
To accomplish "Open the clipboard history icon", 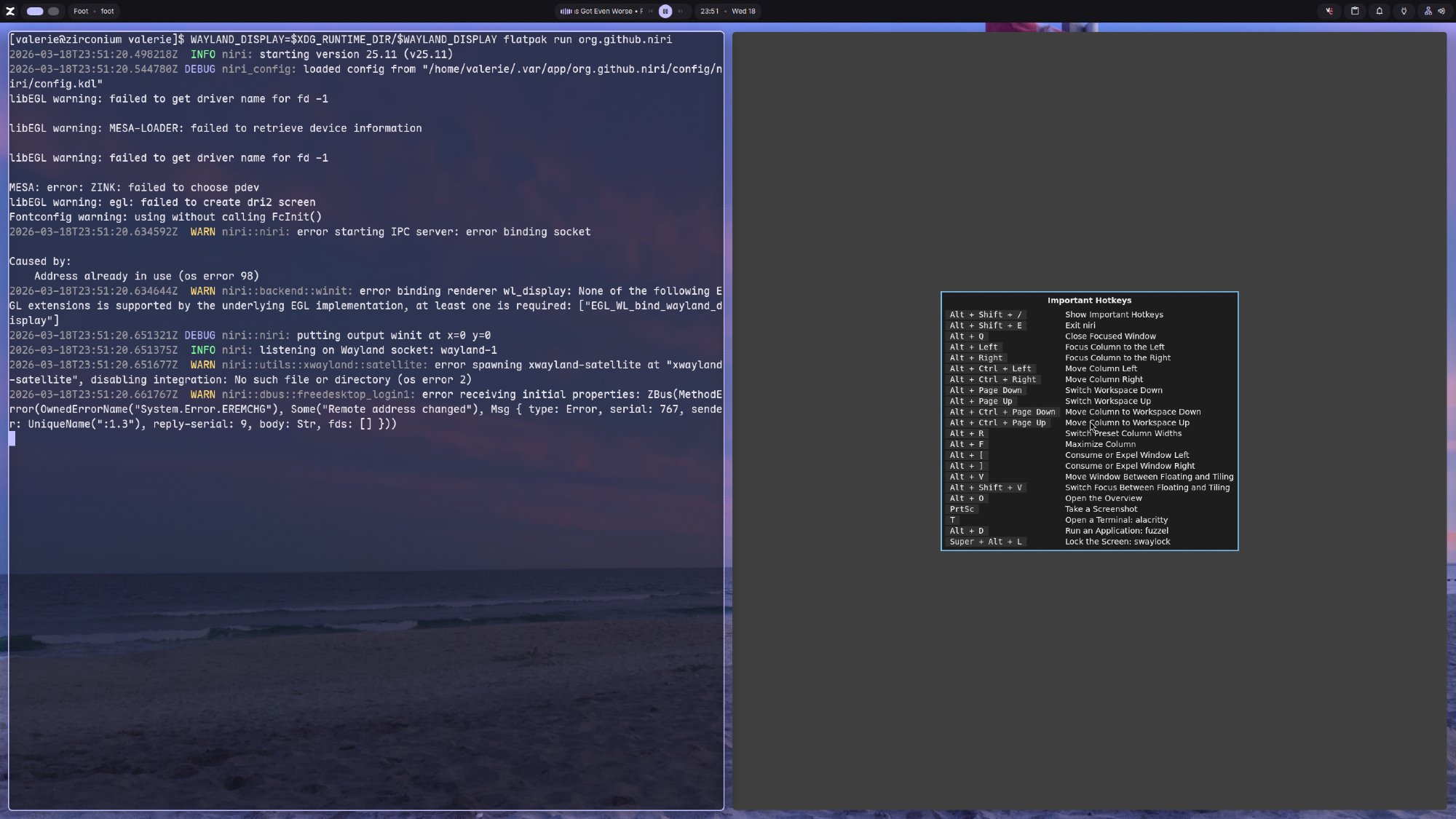I will [x=1355, y=11].
